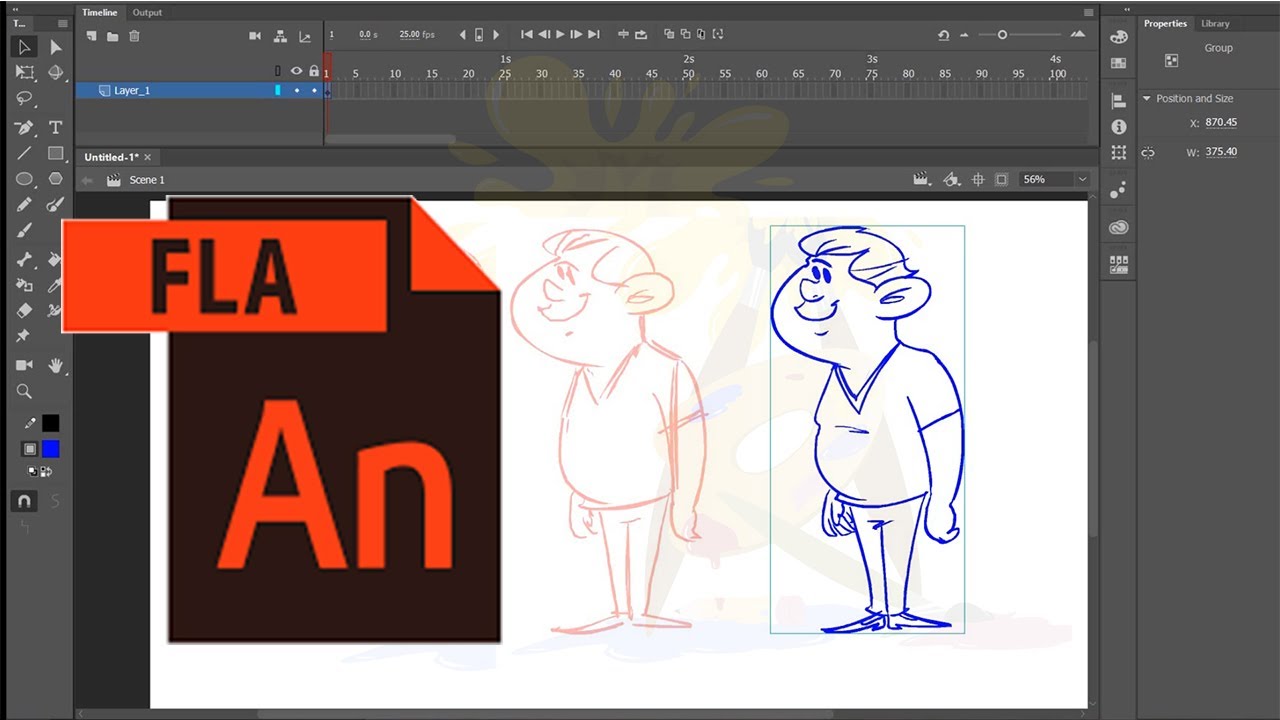
Task: Choose the Text tool
Action: click(x=56, y=128)
